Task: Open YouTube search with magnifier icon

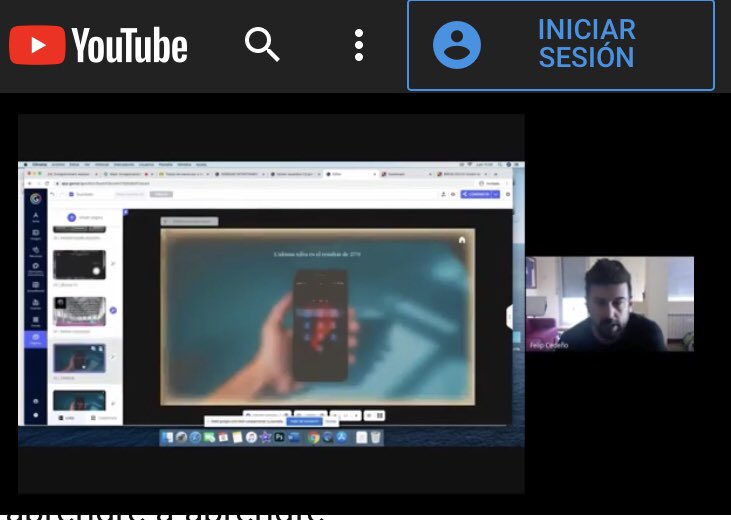Action: click(262, 44)
